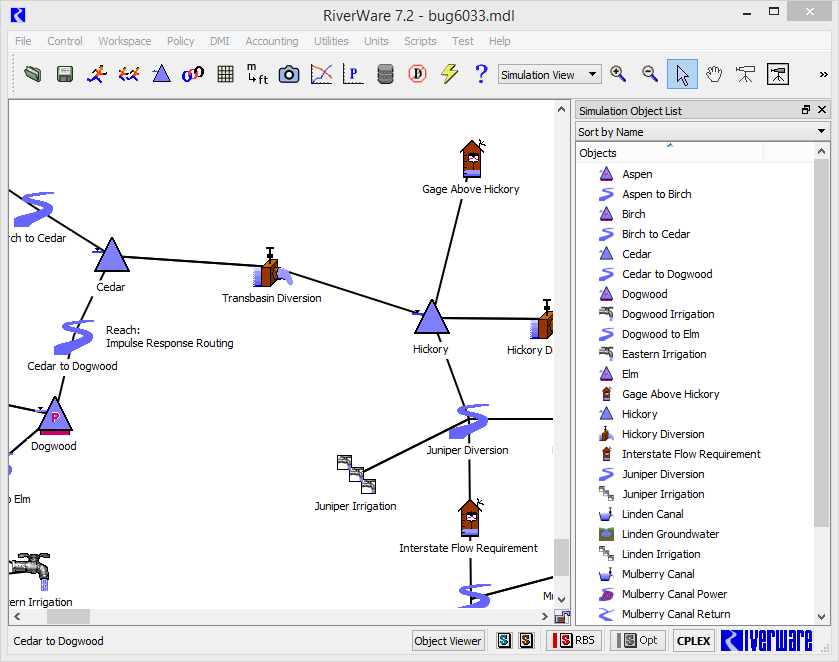This screenshot has height=662, width=839.
Task: Zoom in on the workspace
Action: (618, 74)
